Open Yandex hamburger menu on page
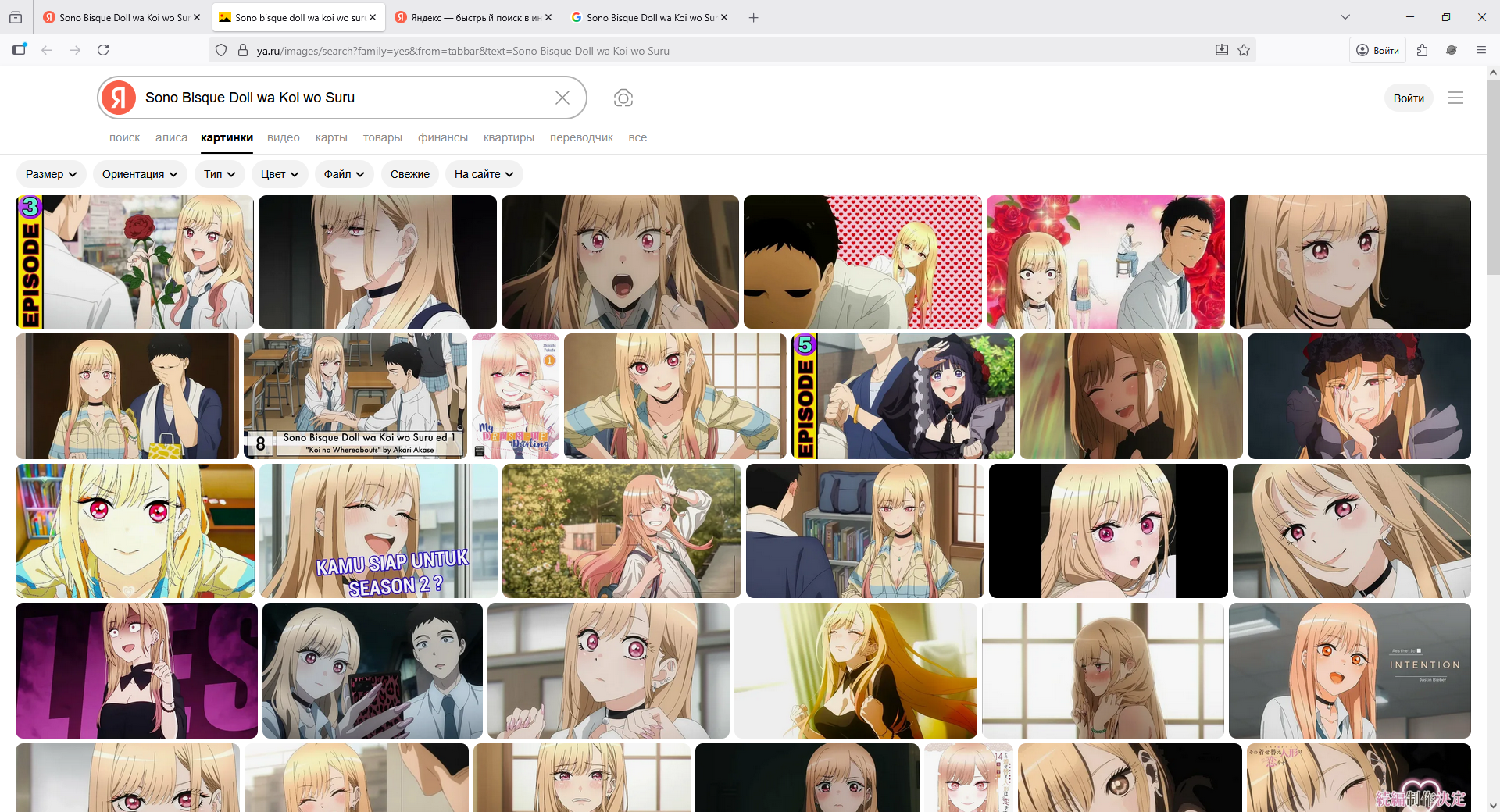1500x812 pixels. point(1455,98)
